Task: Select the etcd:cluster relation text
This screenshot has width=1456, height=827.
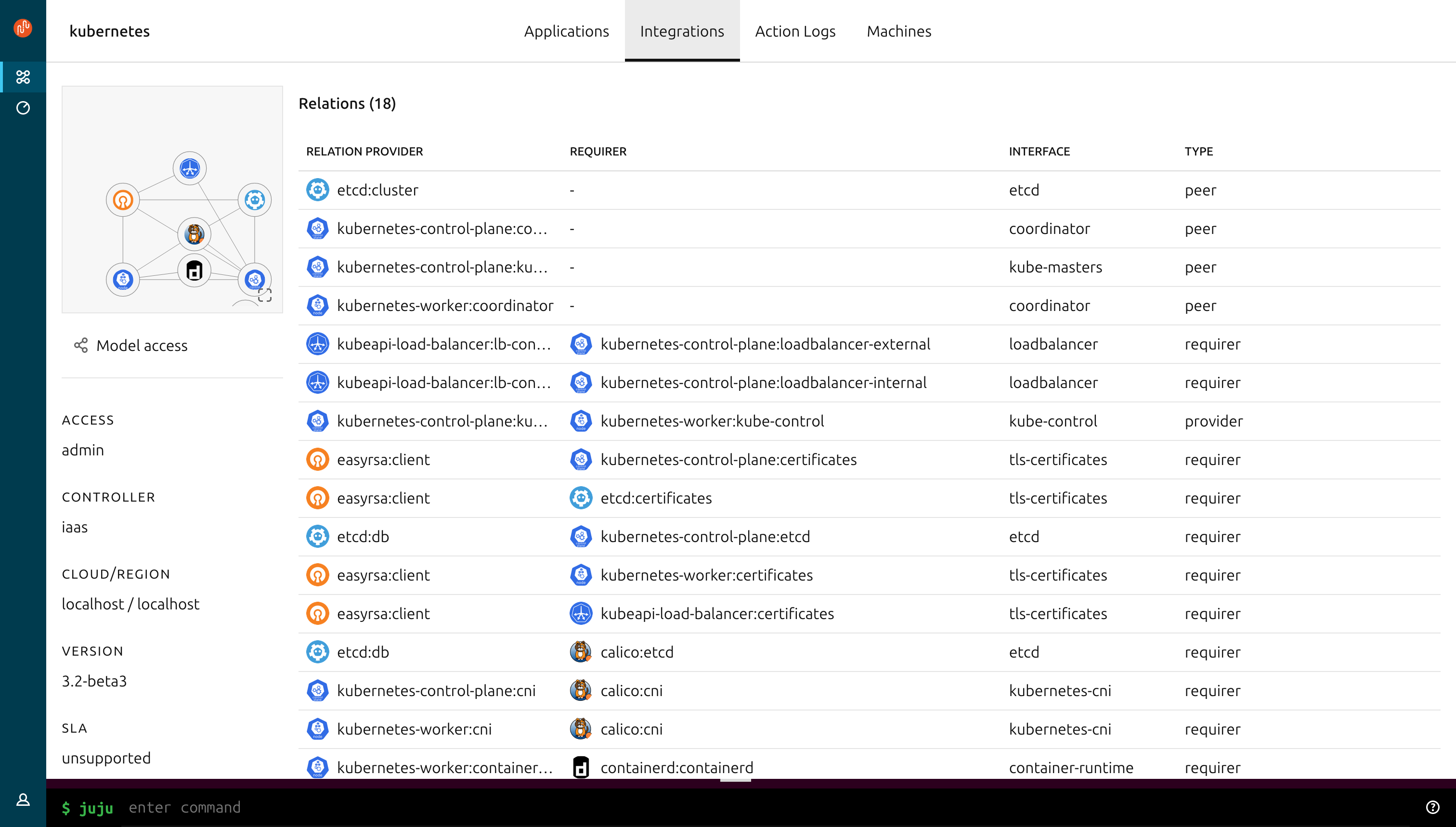Action: (x=377, y=190)
